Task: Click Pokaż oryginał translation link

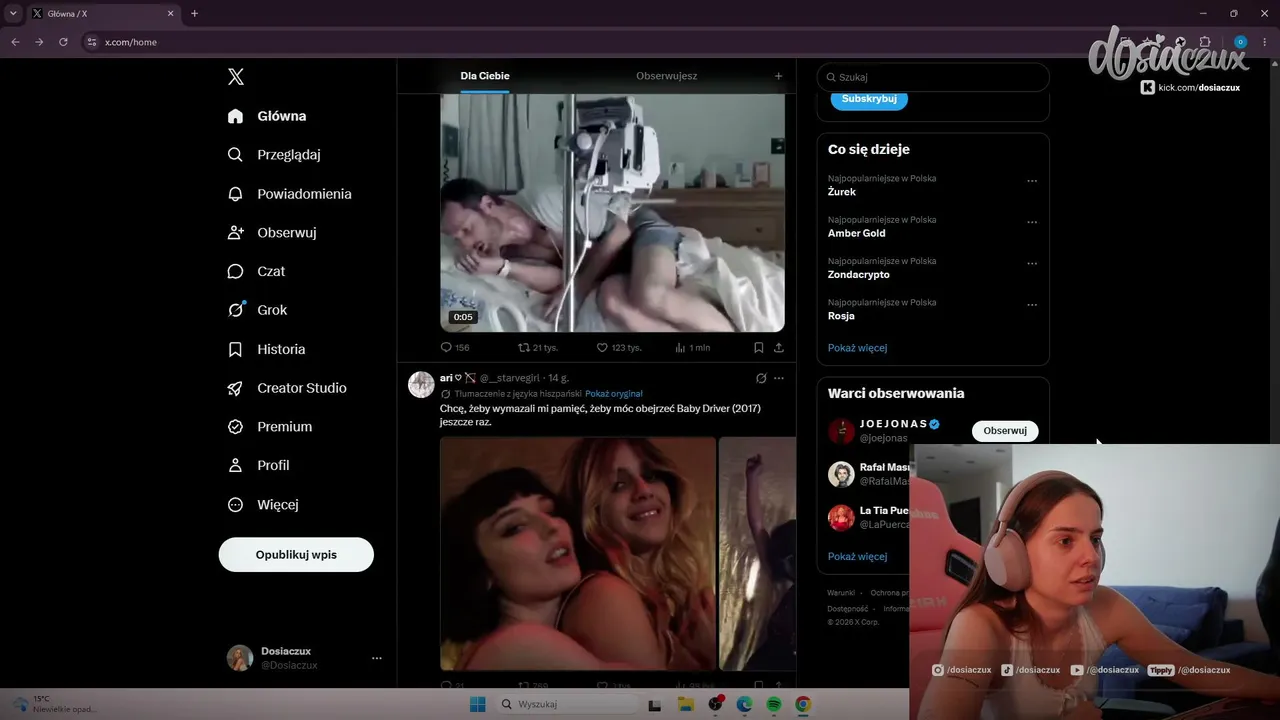Action: pos(614,394)
